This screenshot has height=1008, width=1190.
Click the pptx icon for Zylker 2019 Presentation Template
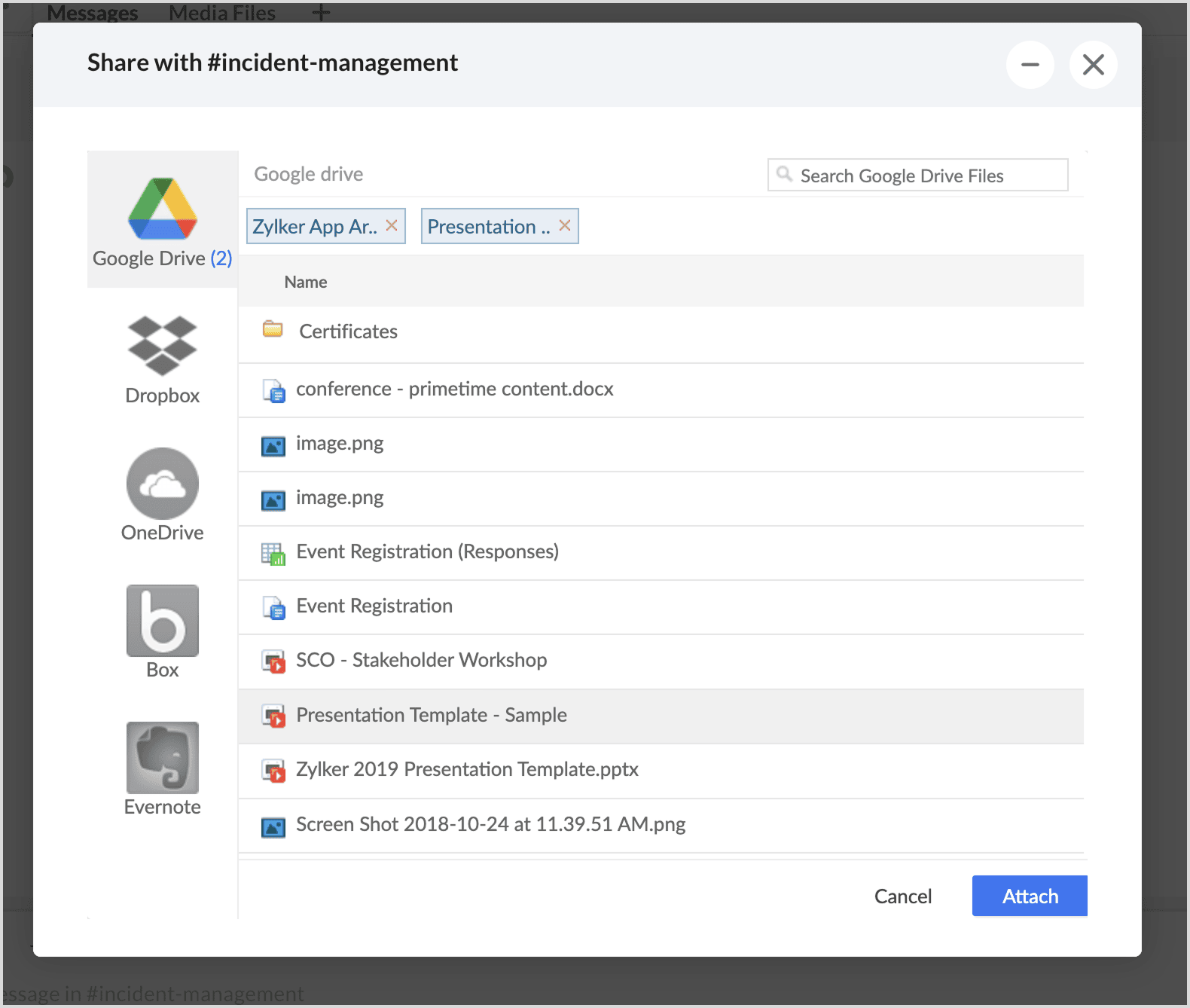point(273,771)
